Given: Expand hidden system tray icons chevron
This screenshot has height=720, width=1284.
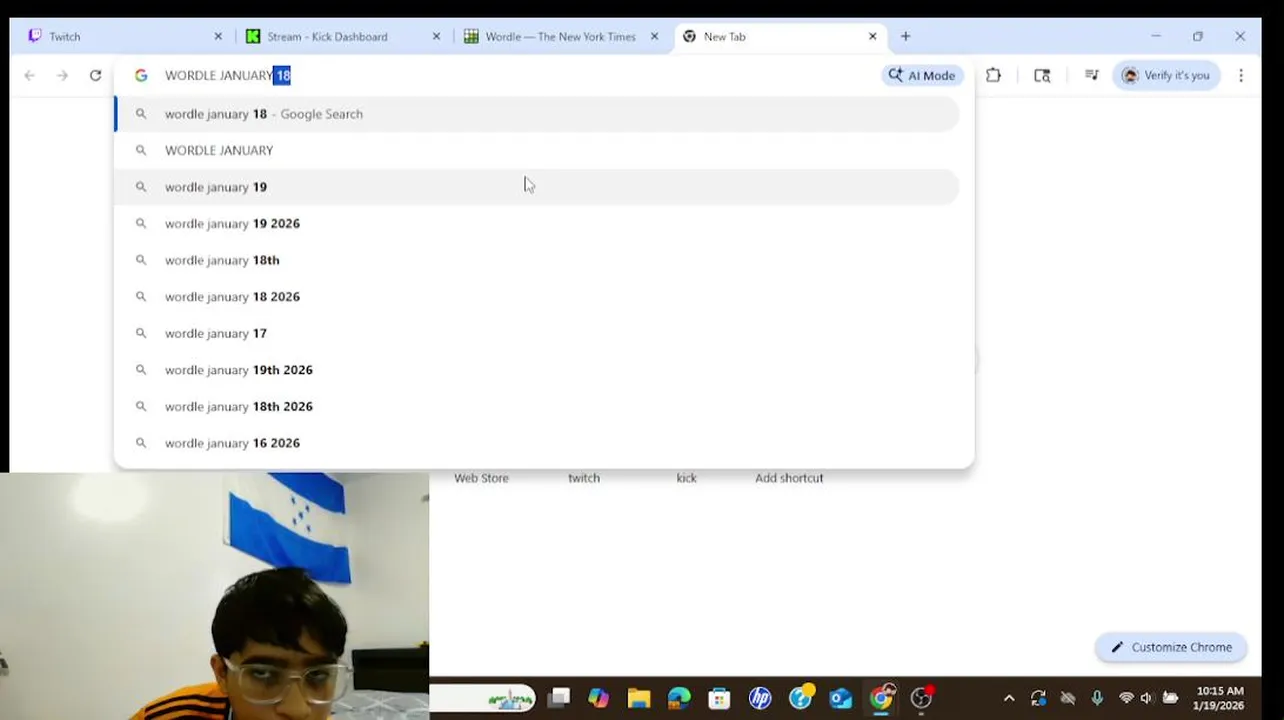Looking at the screenshot, I should [x=1009, y=698].
